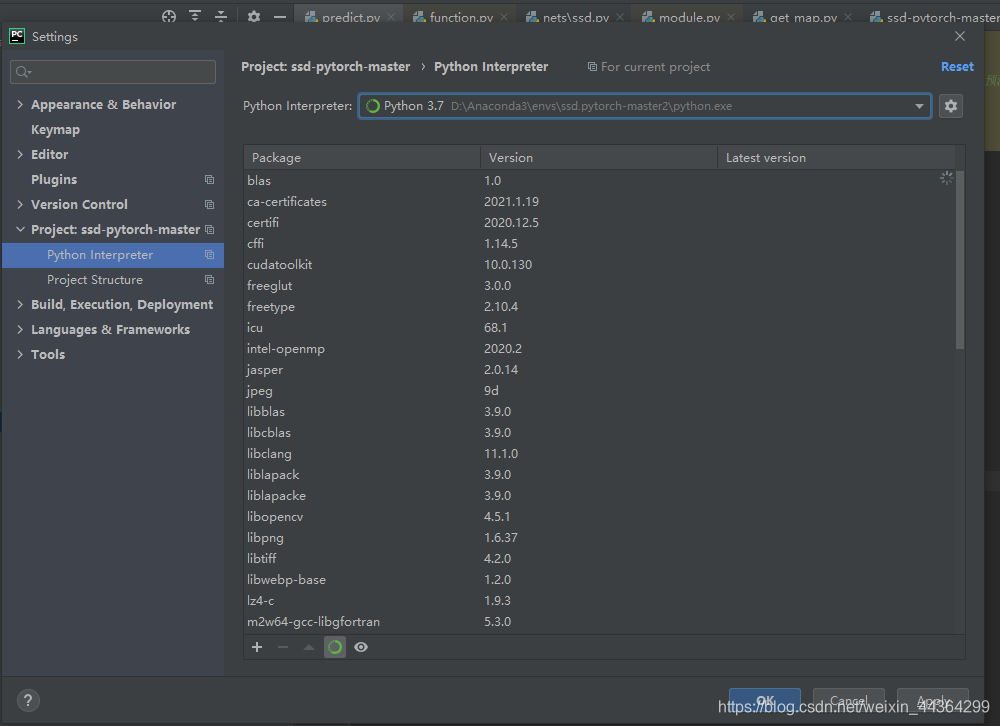Click the loading spinner icon in package list
1000x726 pixels.
(x=946, y=178)
